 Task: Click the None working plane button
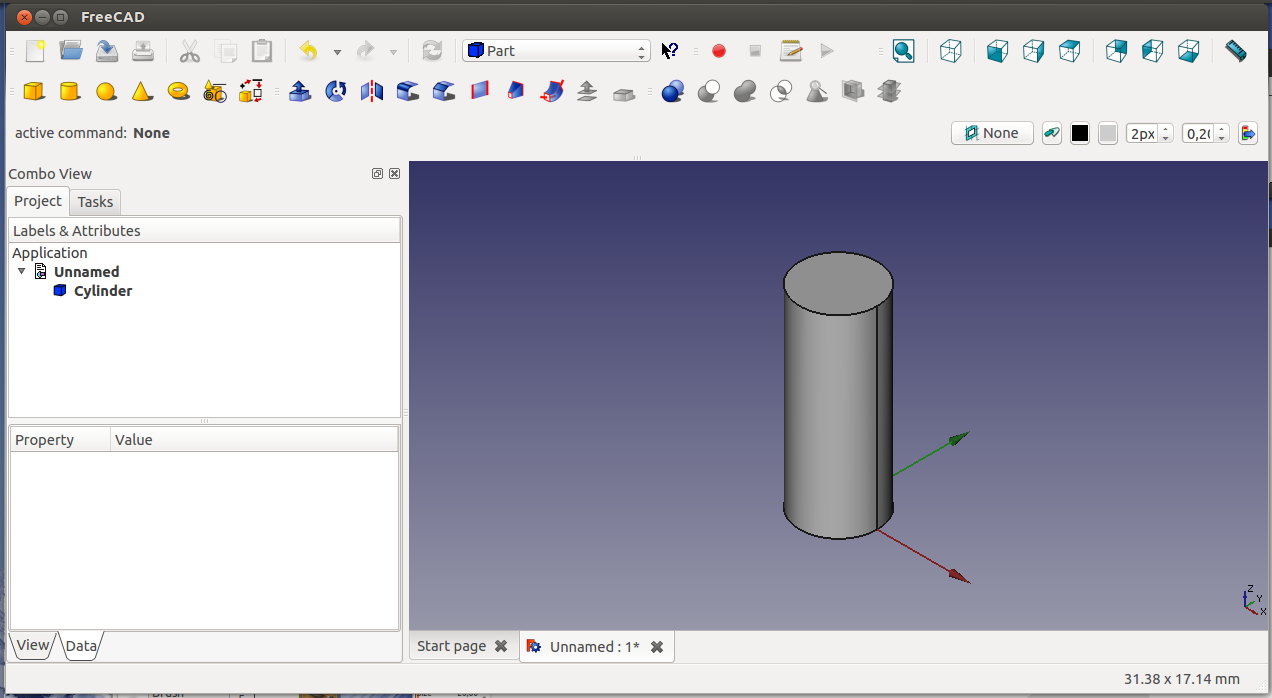point(991,133)
